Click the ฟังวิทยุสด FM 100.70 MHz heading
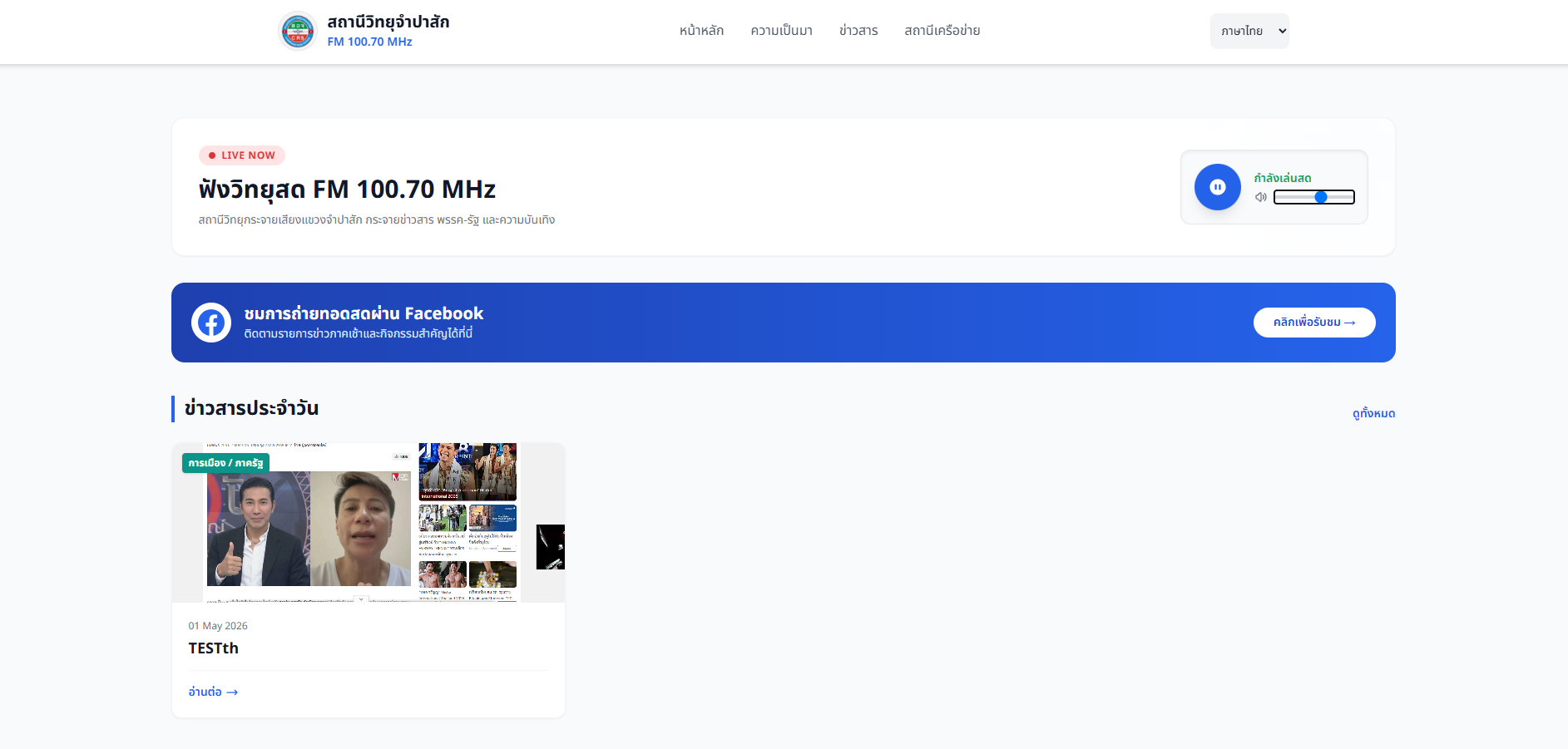The height and width of the screenshot is (749, 1568). 347,190
